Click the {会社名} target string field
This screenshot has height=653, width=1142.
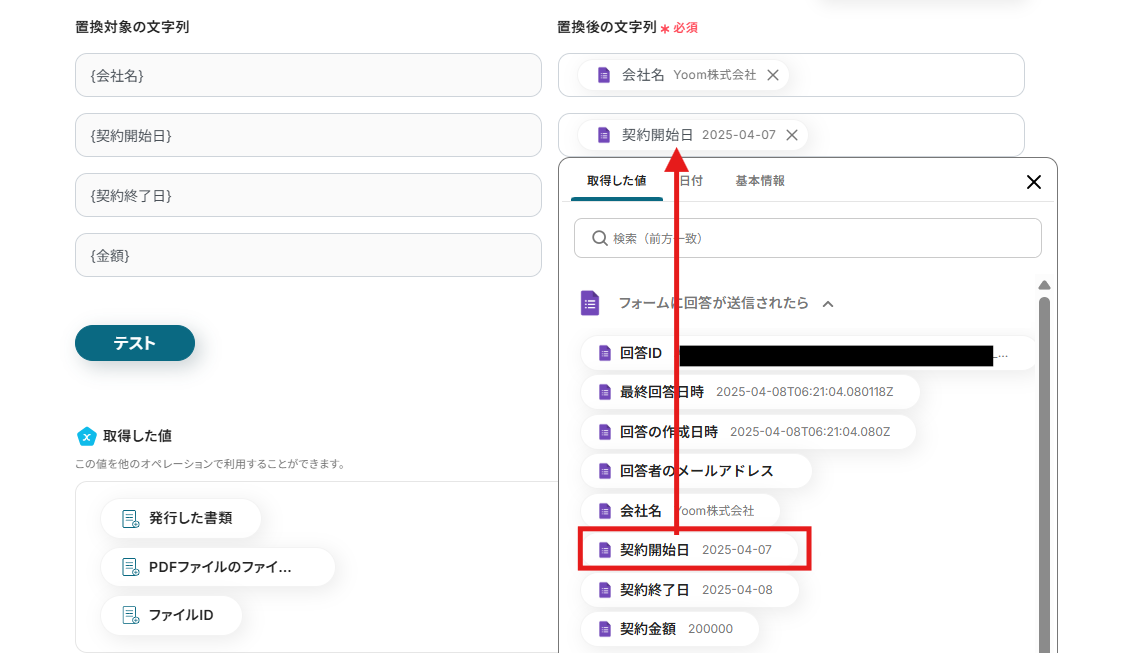(308, 75)
